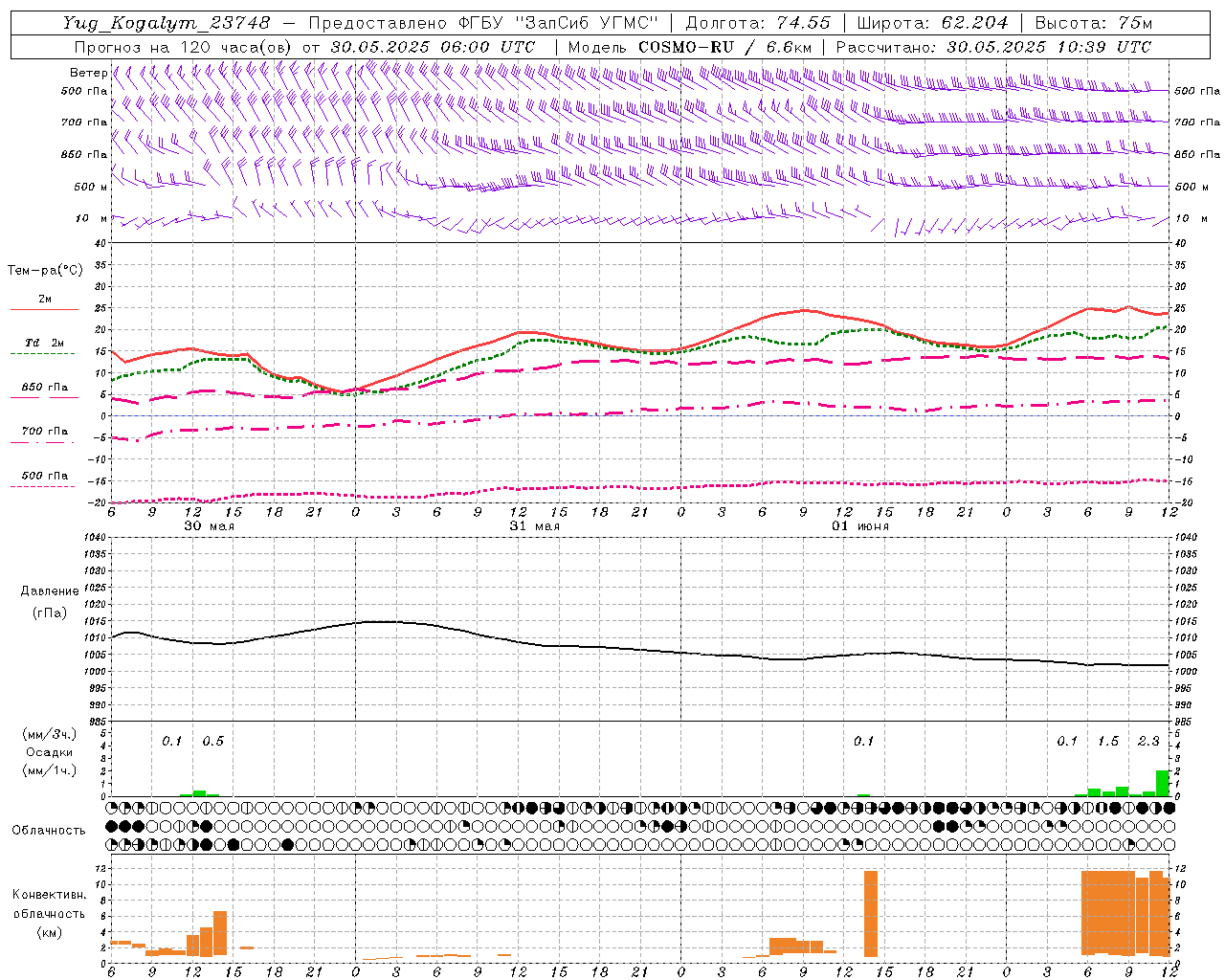Select the longitude value Долгота: 74.55

pos(758,23)
